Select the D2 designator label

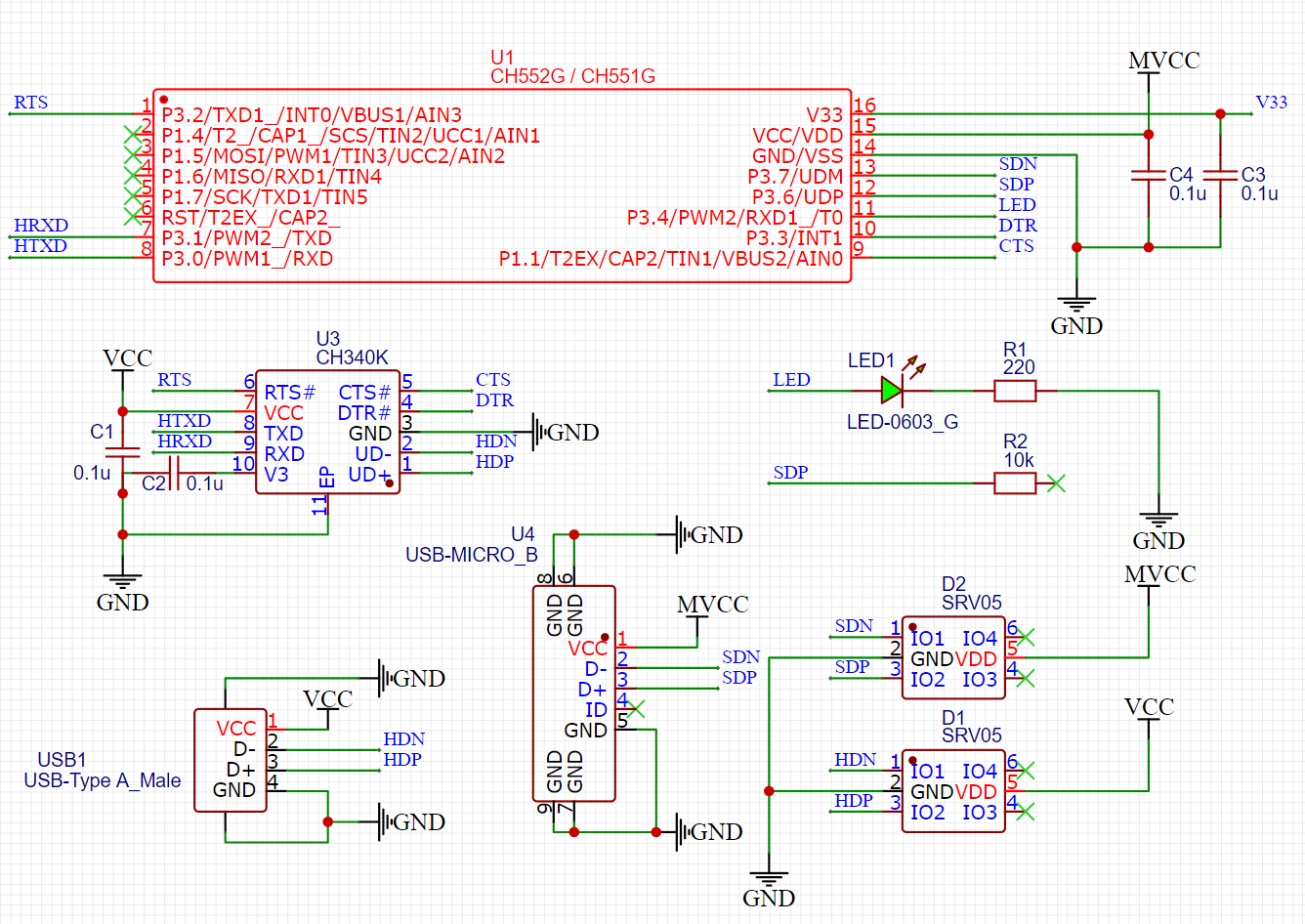click(953, 584)
